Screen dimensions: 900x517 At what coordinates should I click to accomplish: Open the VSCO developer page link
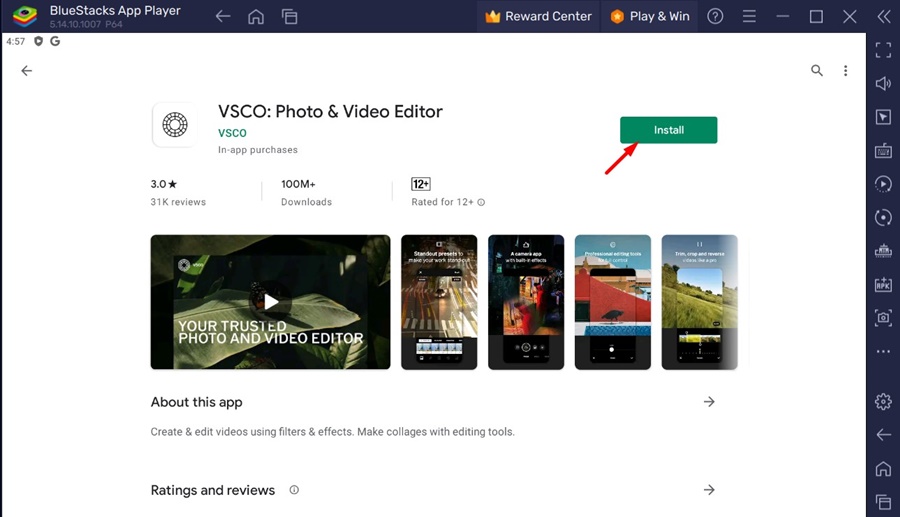tap(232, 133)
